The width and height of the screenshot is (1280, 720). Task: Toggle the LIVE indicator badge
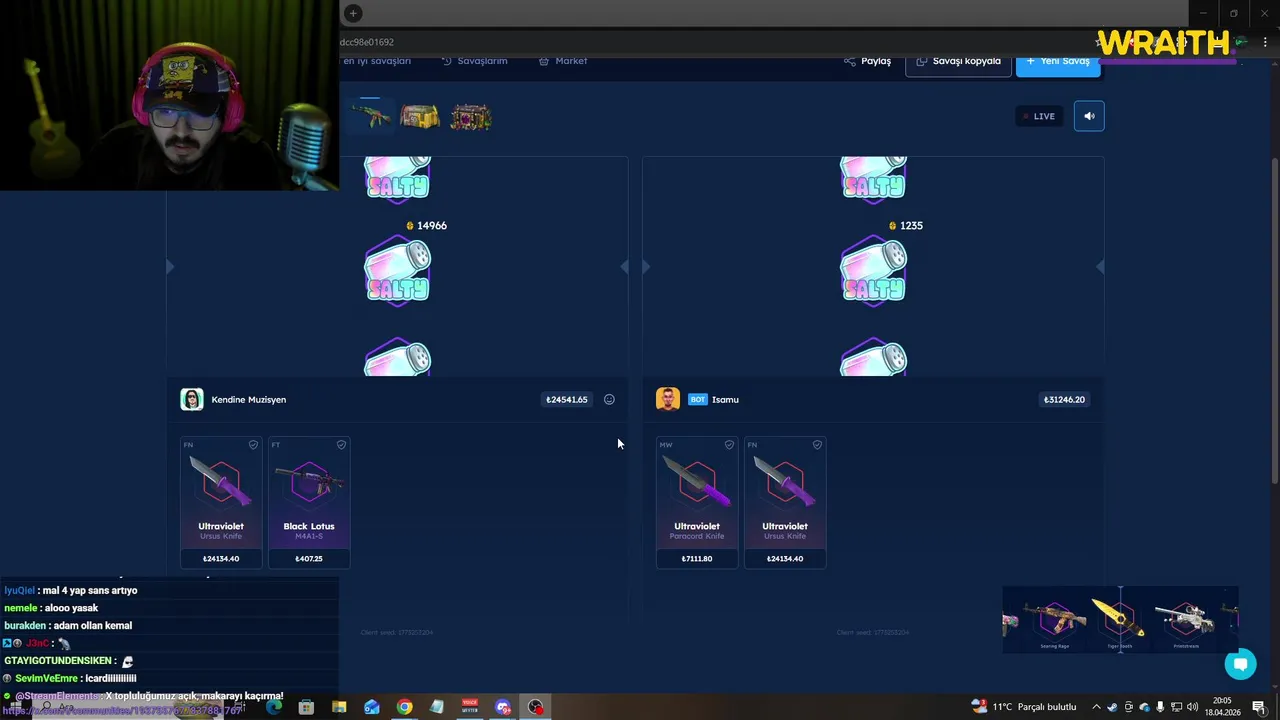(x=1039, y=116)
